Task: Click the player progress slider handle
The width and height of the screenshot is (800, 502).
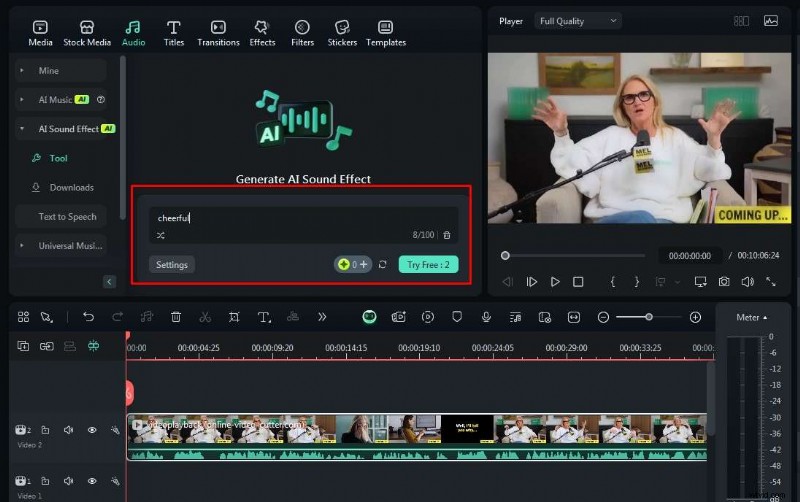Action: tap(505, 256)
